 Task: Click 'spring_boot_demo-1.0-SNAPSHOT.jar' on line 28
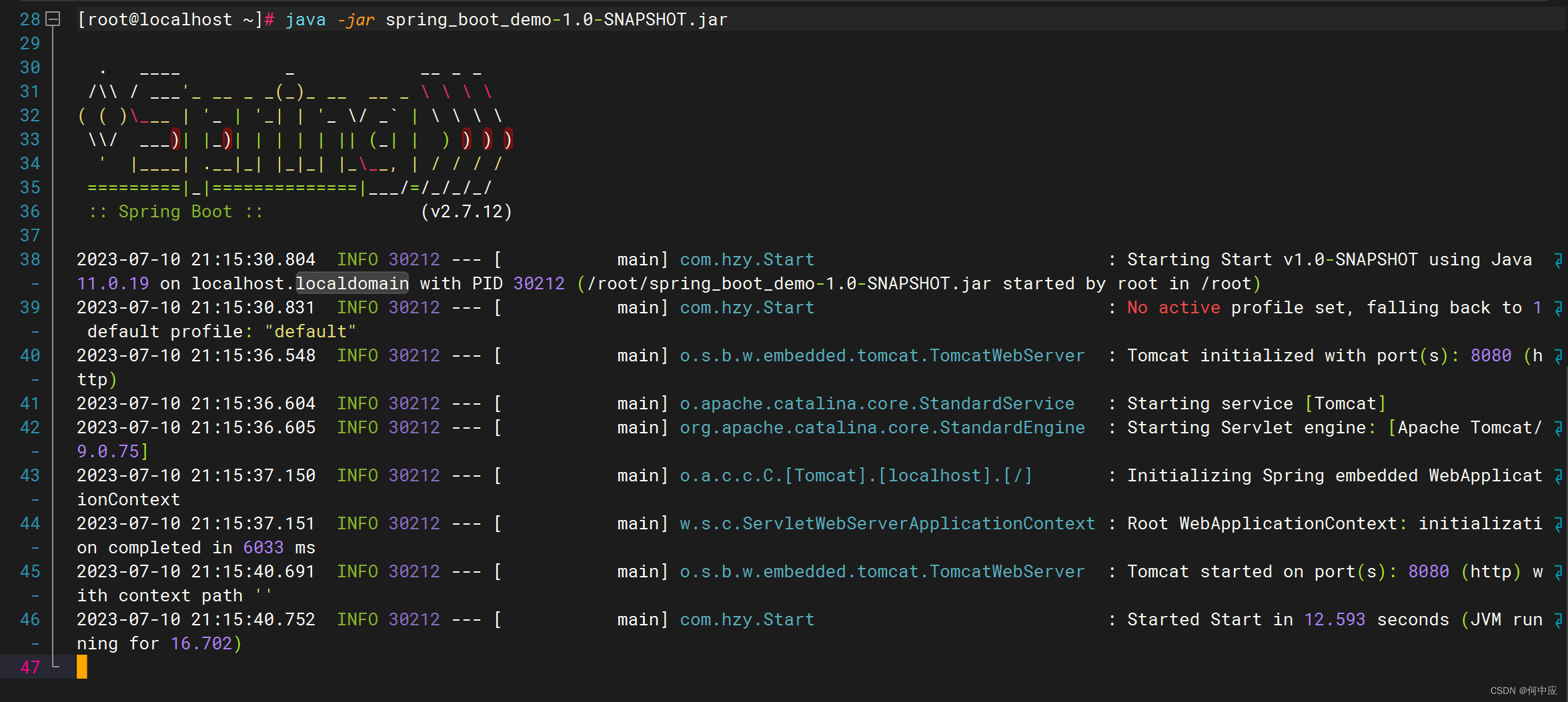click(x=556, y=19)
